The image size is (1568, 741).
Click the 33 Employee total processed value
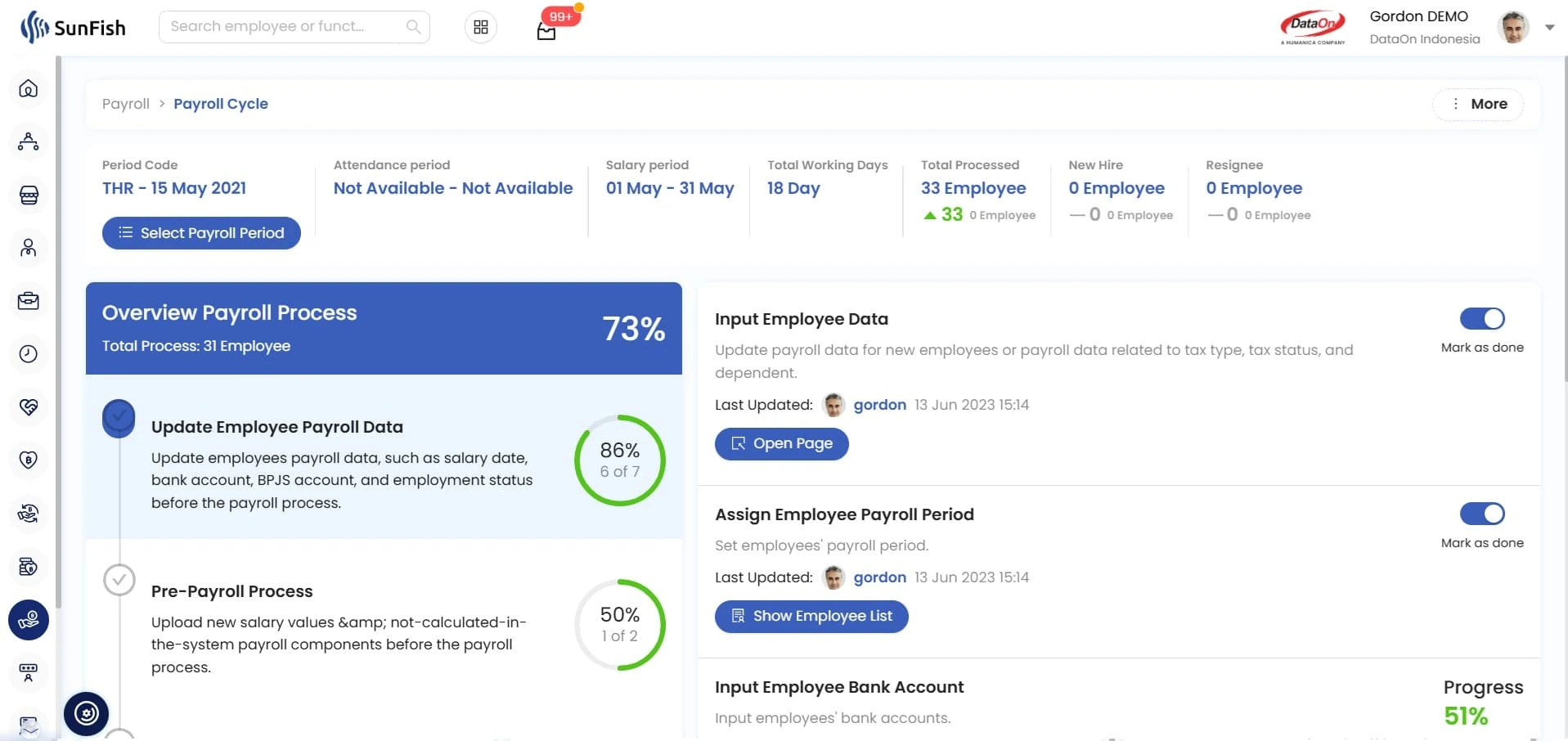973,188
